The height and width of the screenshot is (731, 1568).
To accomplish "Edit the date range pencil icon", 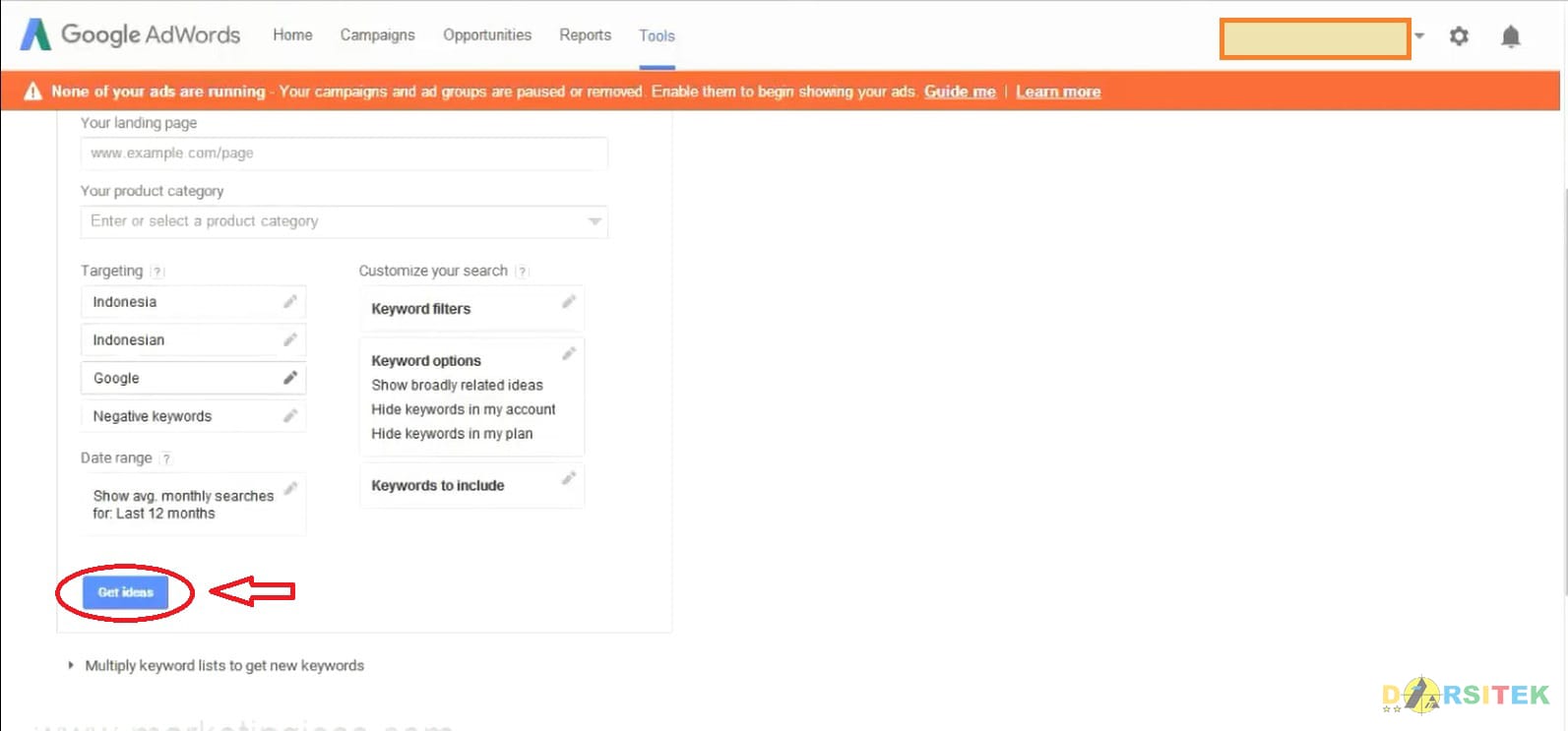I will point(290,489).
